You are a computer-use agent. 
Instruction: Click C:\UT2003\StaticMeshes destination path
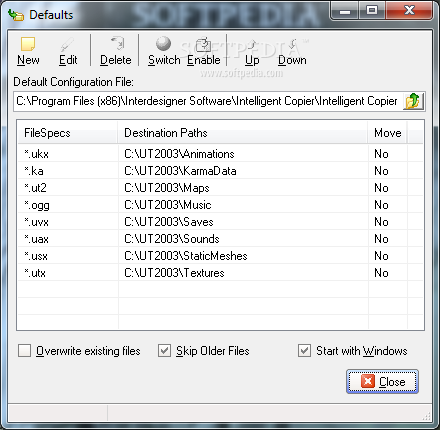186,256
